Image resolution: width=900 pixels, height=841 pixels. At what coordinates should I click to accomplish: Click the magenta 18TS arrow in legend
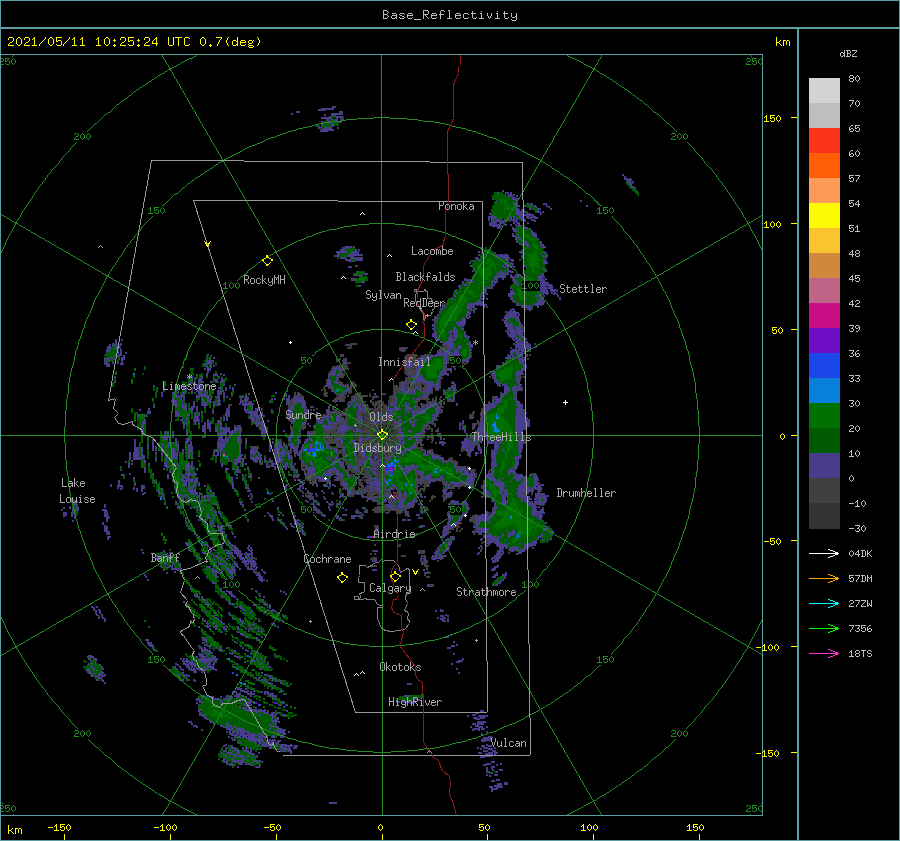(x=824, y=653)
